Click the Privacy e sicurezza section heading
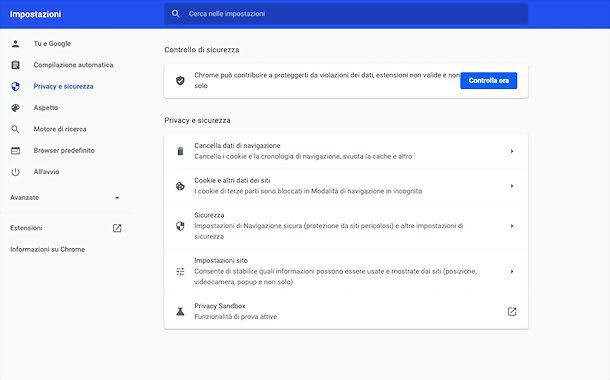Viewport: 610px width, 380px height. [197, 121]
